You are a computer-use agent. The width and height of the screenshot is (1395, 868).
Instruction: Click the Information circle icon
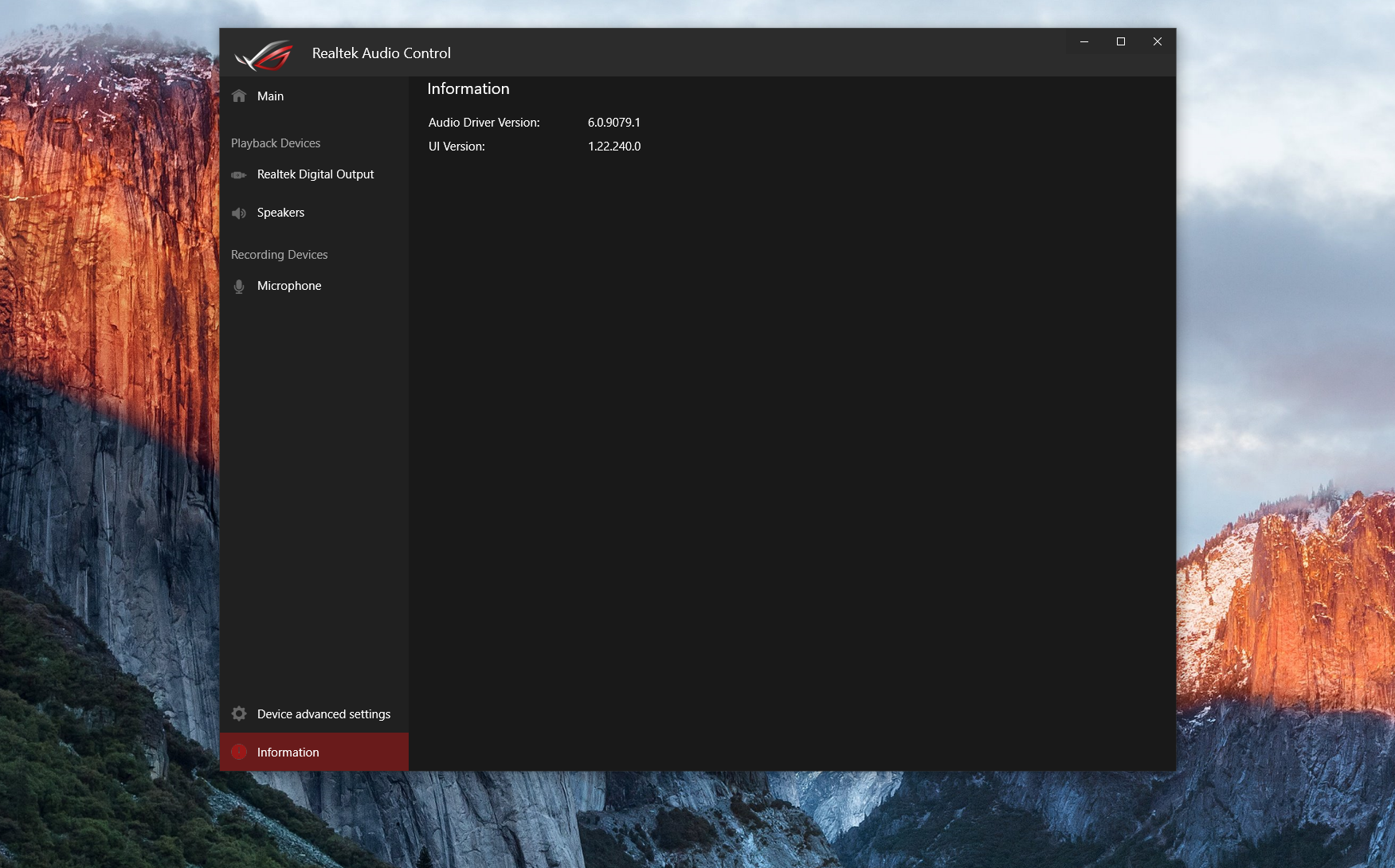click(239, 752)
